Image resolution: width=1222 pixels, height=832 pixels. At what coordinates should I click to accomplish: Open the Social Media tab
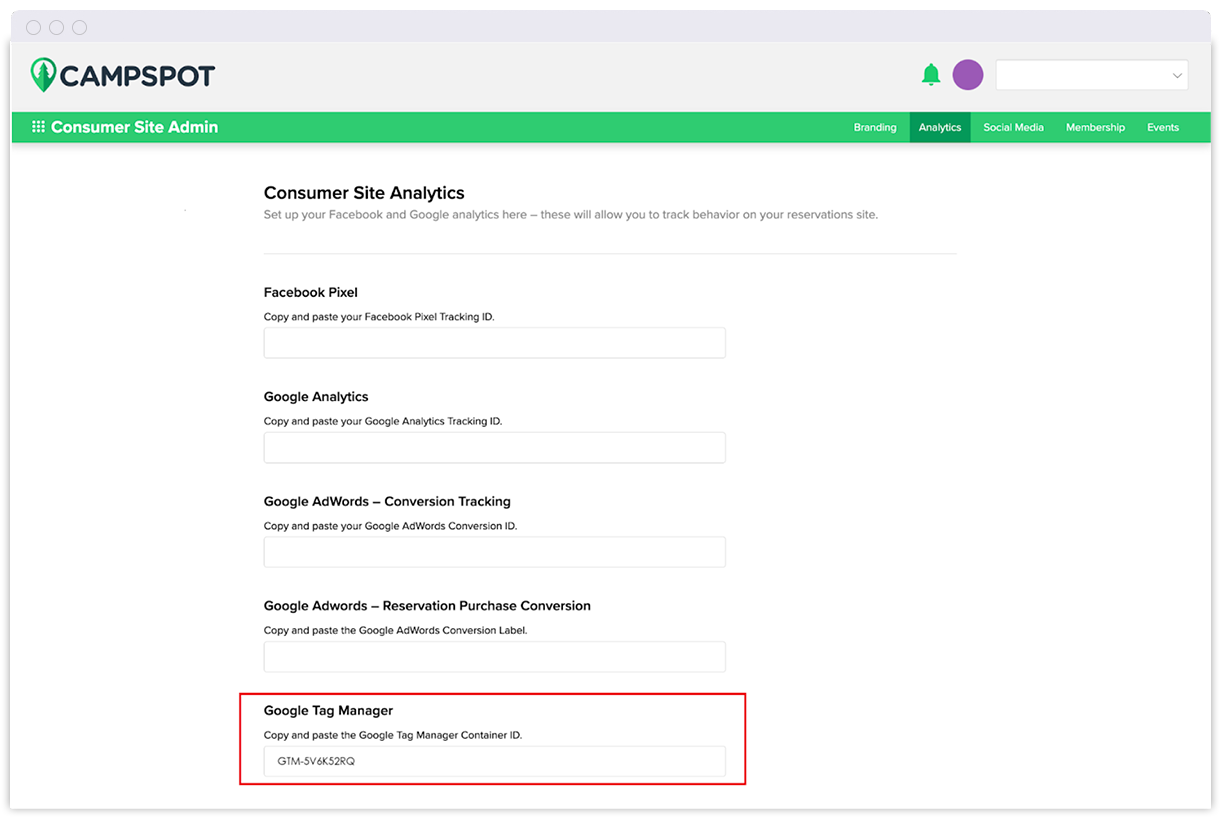point(1013,127)
